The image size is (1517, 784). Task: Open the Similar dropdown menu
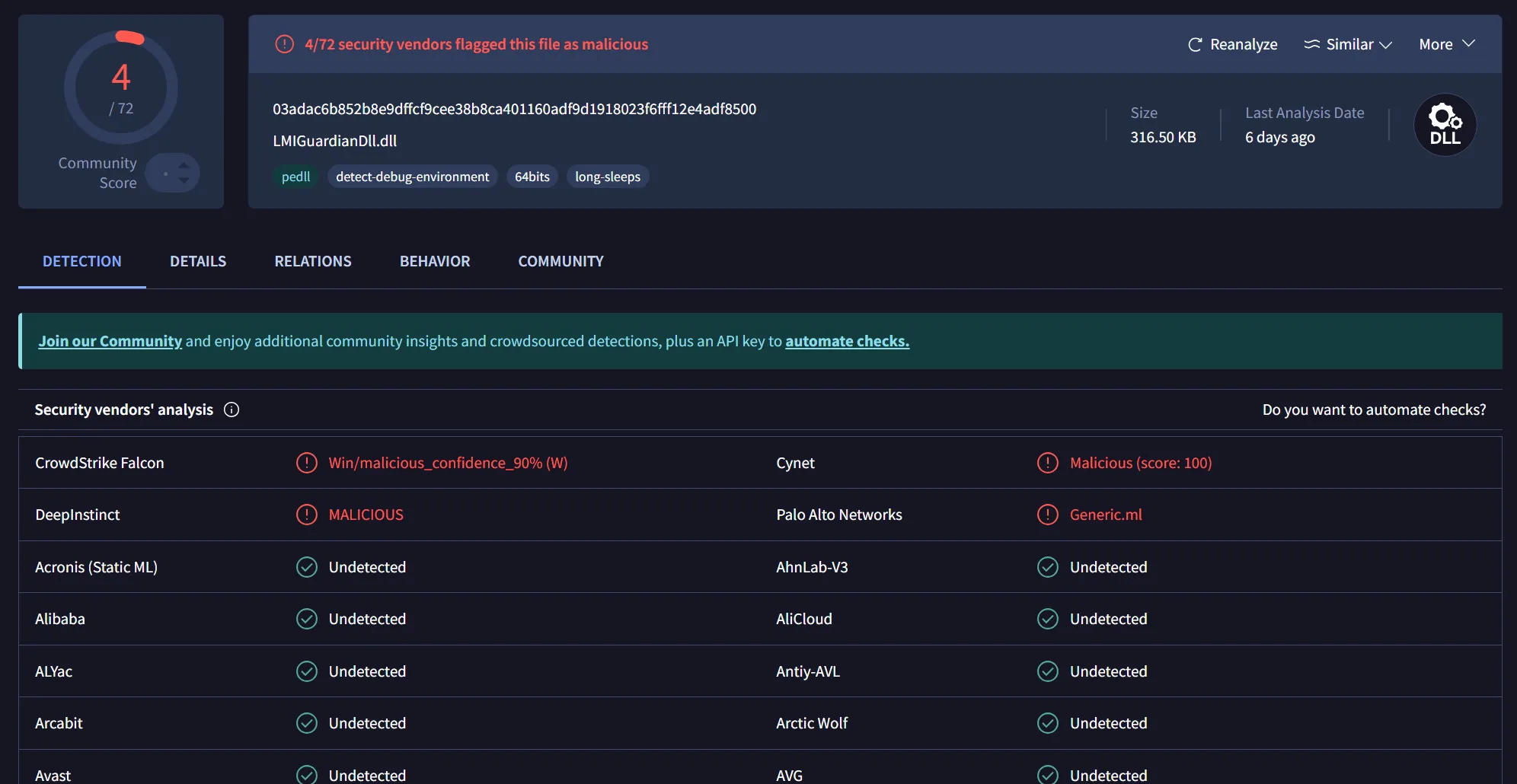tap(1348, 44)
